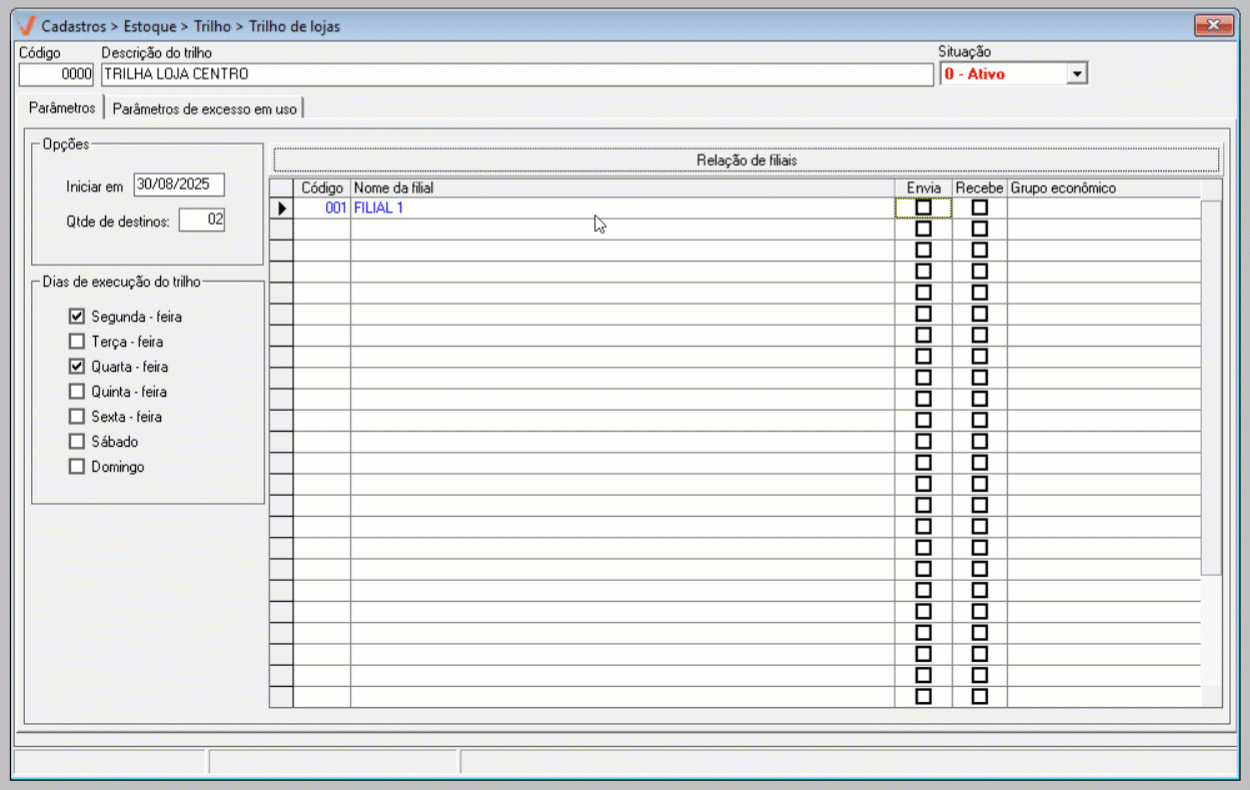Click the Código column header
The height and width of the screenshot is (790, 1250).
click(x=321, y=188)
